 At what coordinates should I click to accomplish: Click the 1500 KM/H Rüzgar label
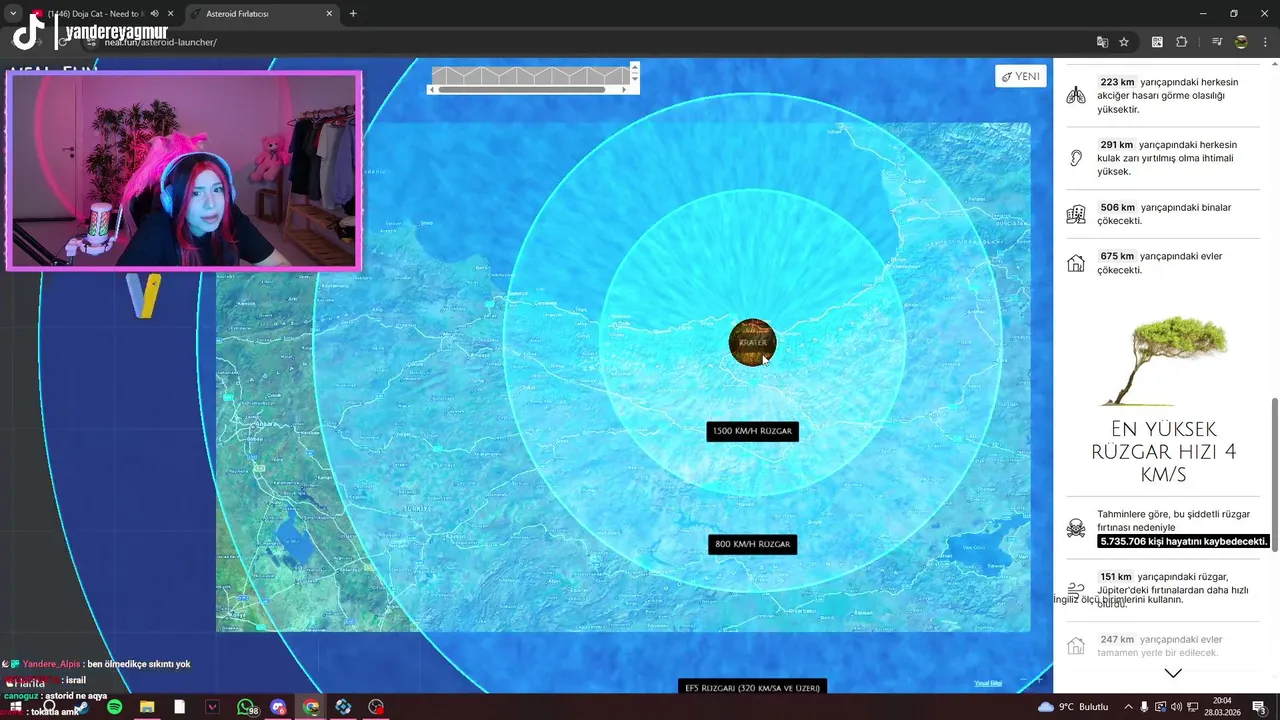752,431
